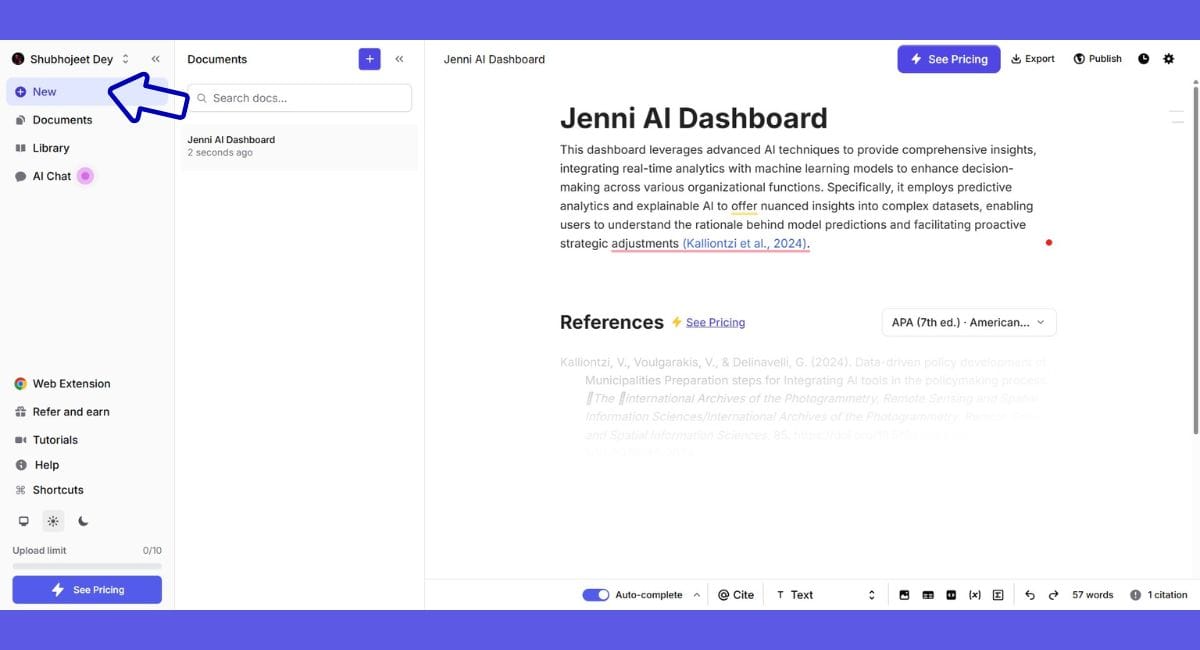This screenshot has width=1200, height=650.
Task: Expand the Auto-complete options chevron
Action: tap(697, 595)
